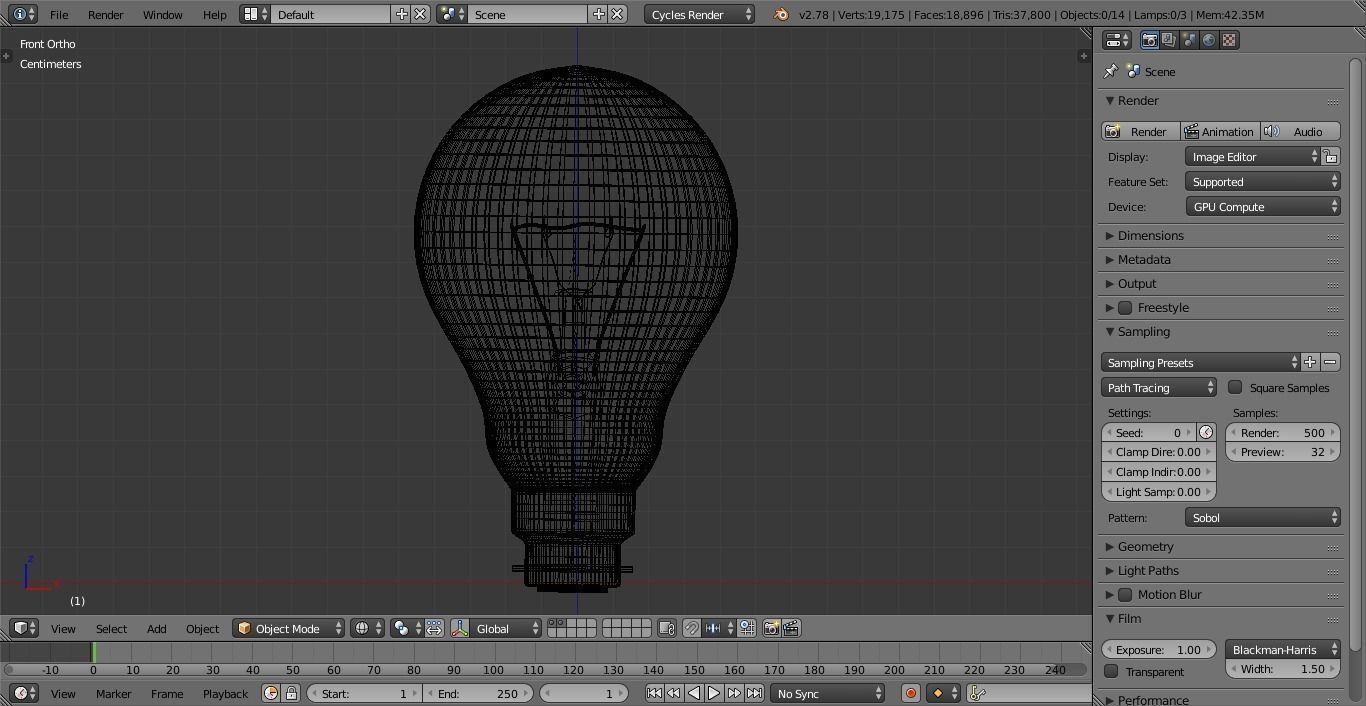1366x706 pixels.
Task: Toggle the animated seed clock icon
Action: (x=1206, y=432)
